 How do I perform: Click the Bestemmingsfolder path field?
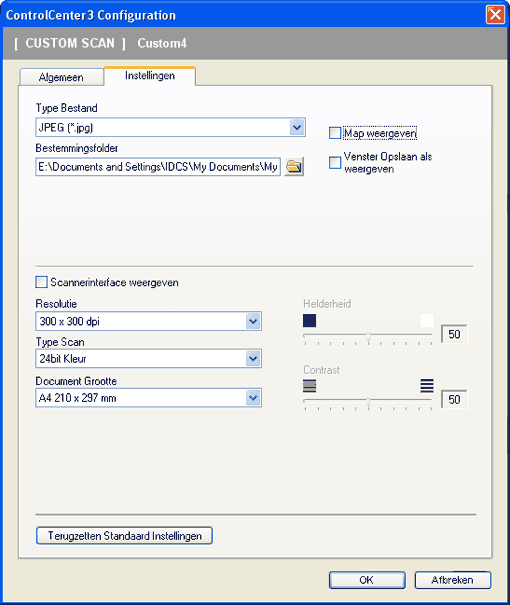[158, 167]
